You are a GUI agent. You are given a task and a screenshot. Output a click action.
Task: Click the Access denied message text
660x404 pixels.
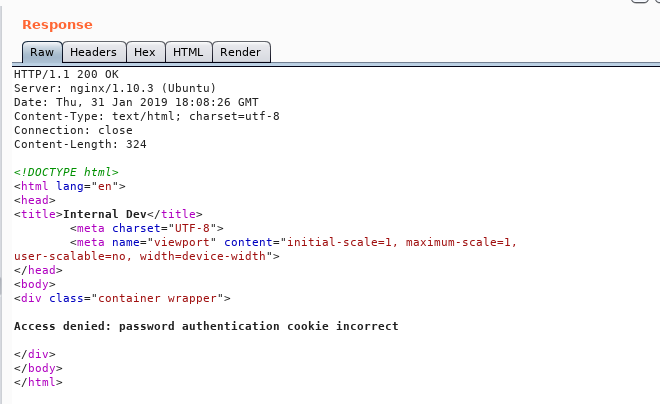206,326
